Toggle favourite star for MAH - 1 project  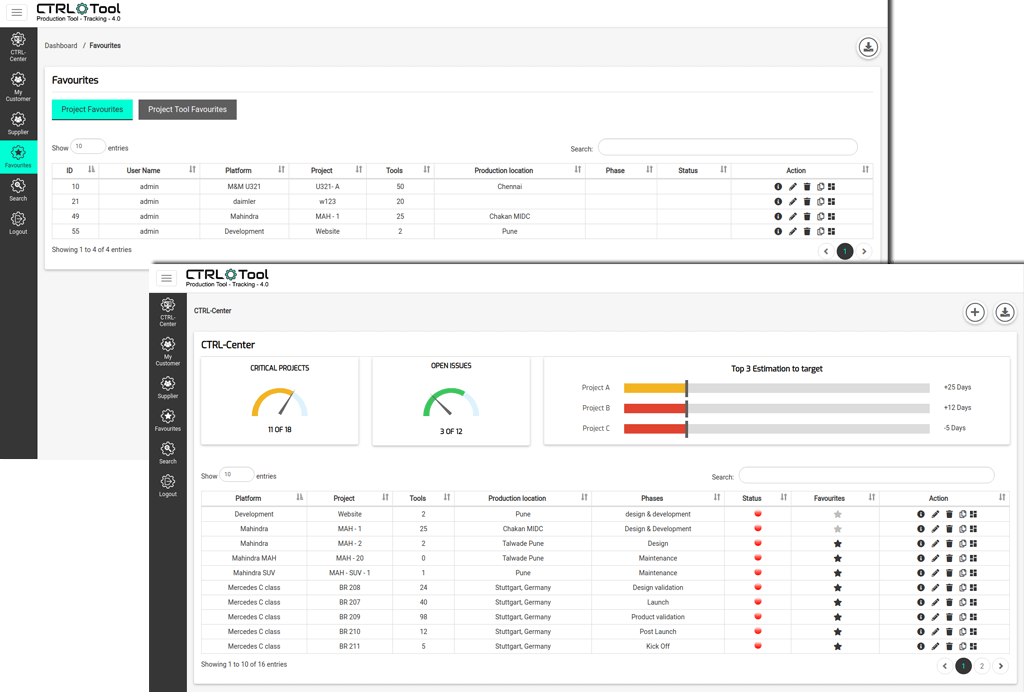point(837,529)
